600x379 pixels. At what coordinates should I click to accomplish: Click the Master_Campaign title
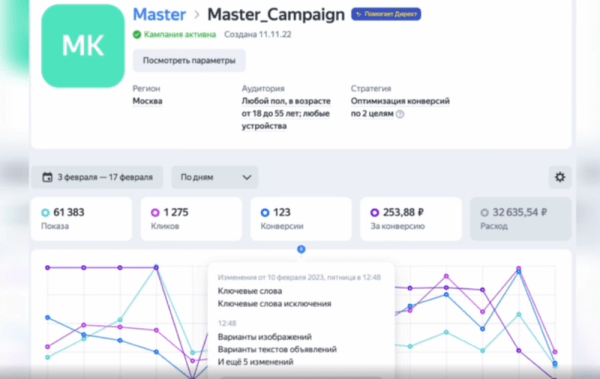[276, 15]
